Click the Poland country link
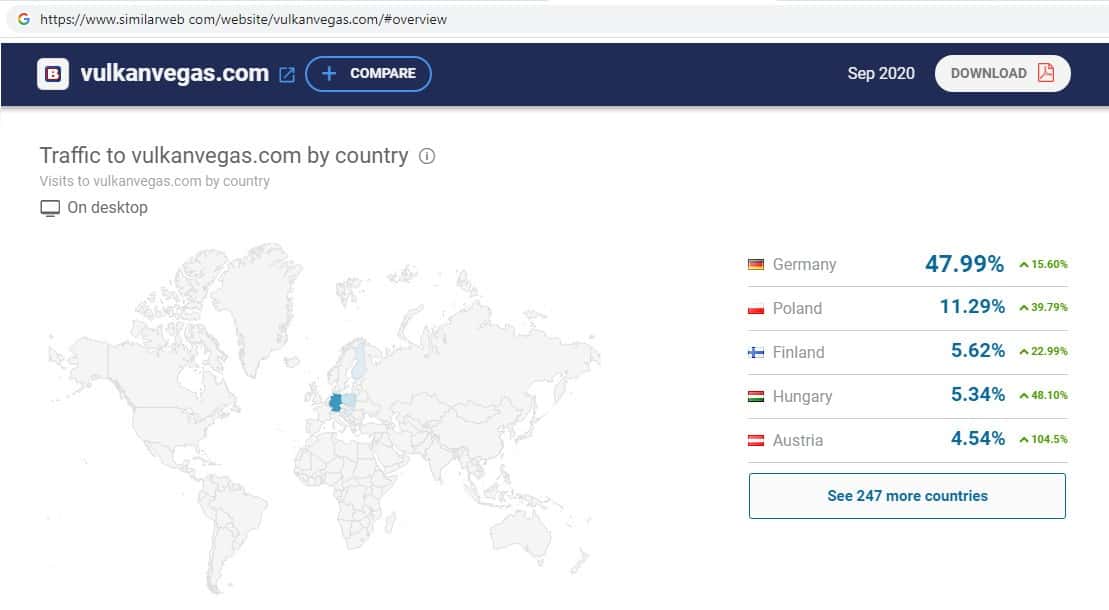1109x610 pixels. click(x=797, y=309)
